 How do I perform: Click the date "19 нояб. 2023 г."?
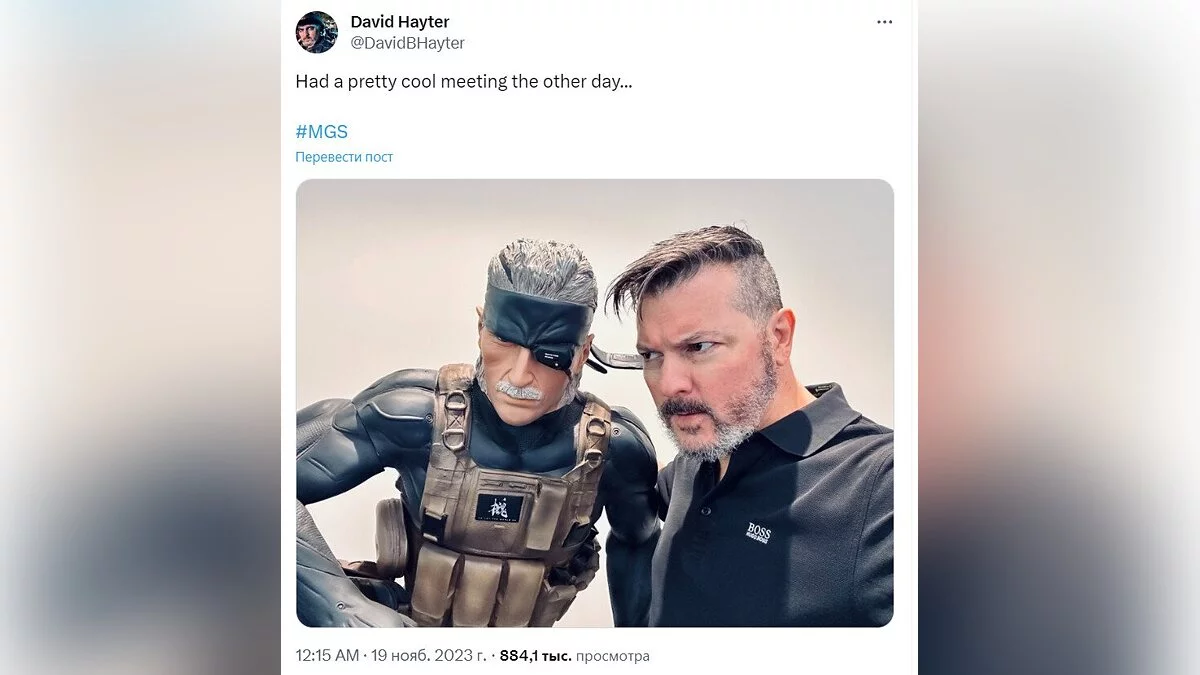point(429,656)
